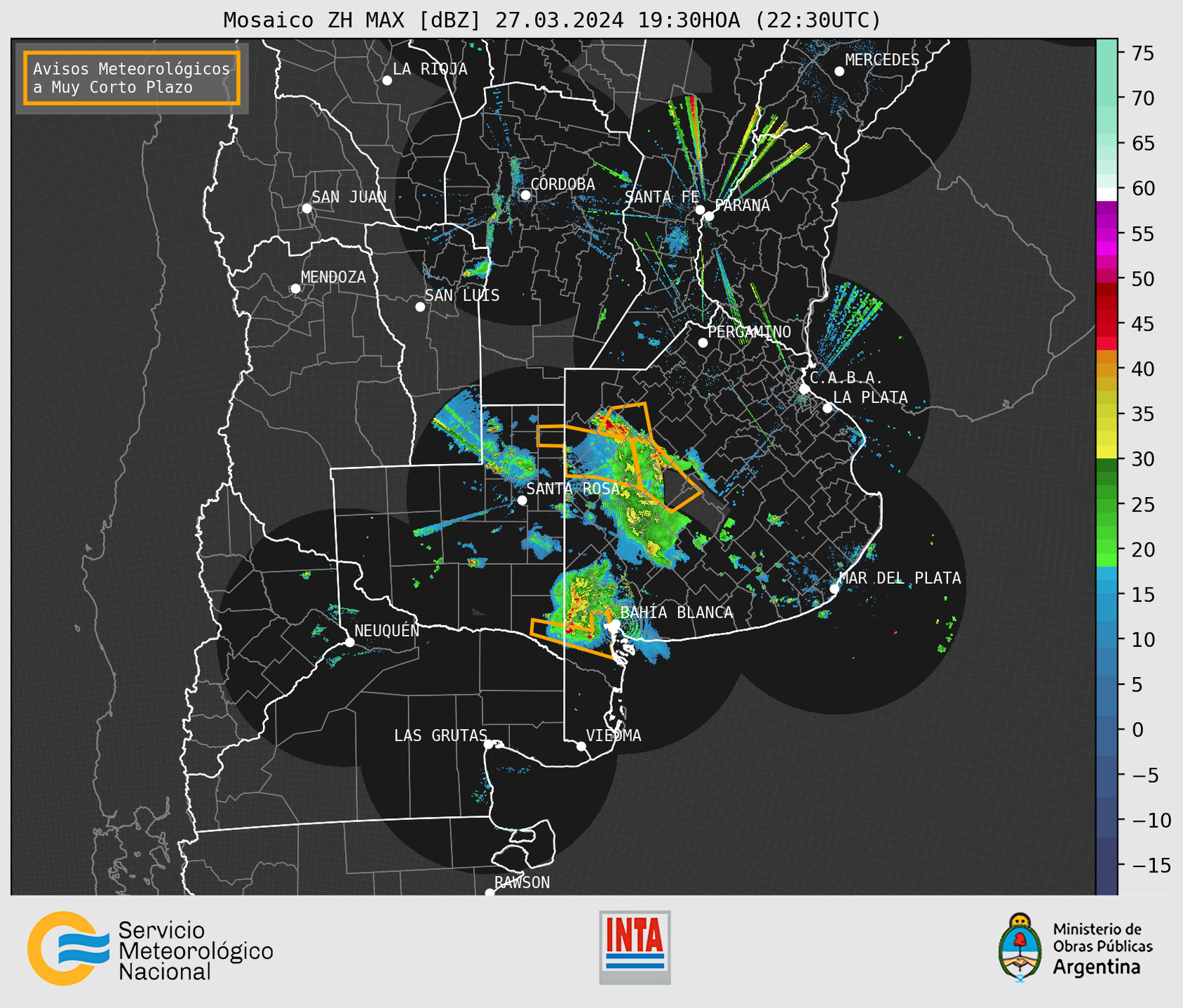Click the Ministerio de Obras Públicas Argentina text
The height and width of the screenshot is (1008, 1183).
click(x=1102, y=948)
